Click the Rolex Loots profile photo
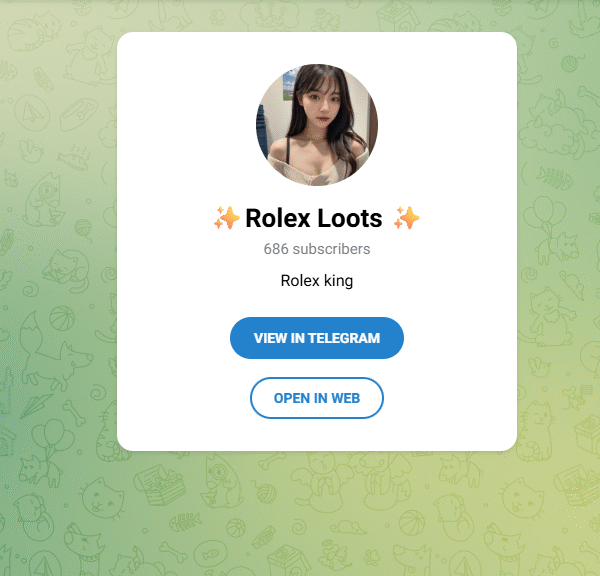 (x=316, y=124)
